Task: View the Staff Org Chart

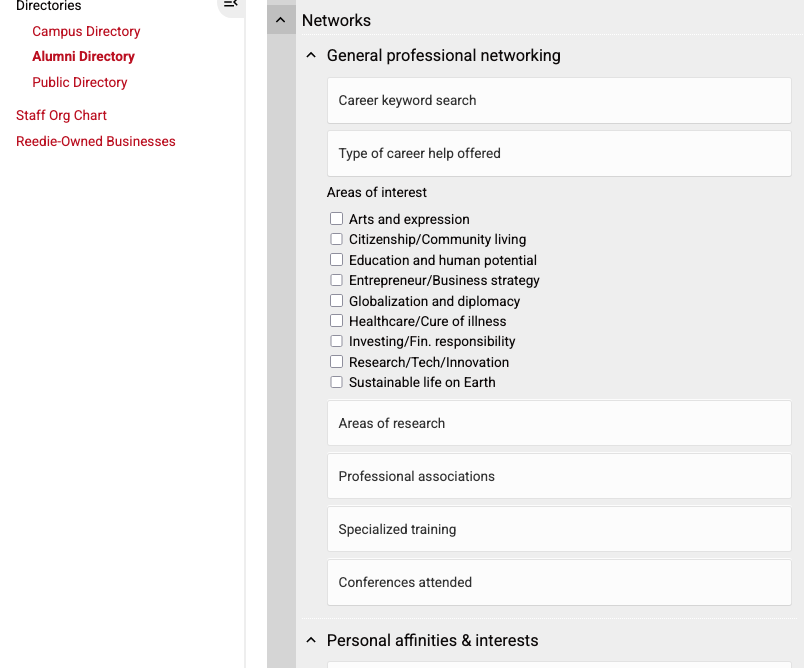Action: 61,115
